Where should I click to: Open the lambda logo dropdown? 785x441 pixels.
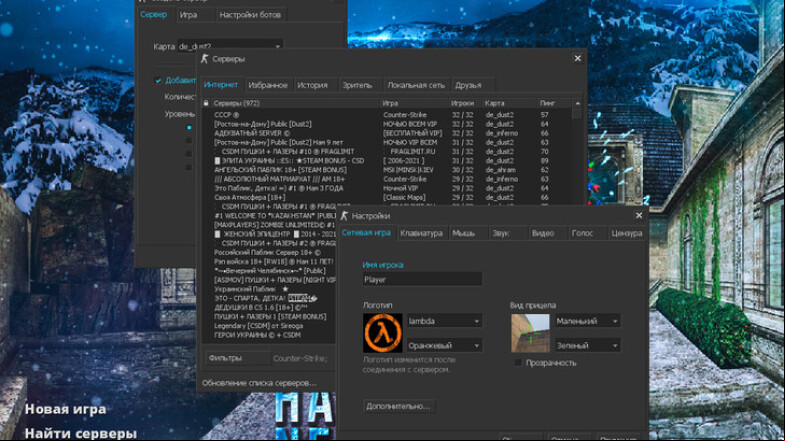444,321
